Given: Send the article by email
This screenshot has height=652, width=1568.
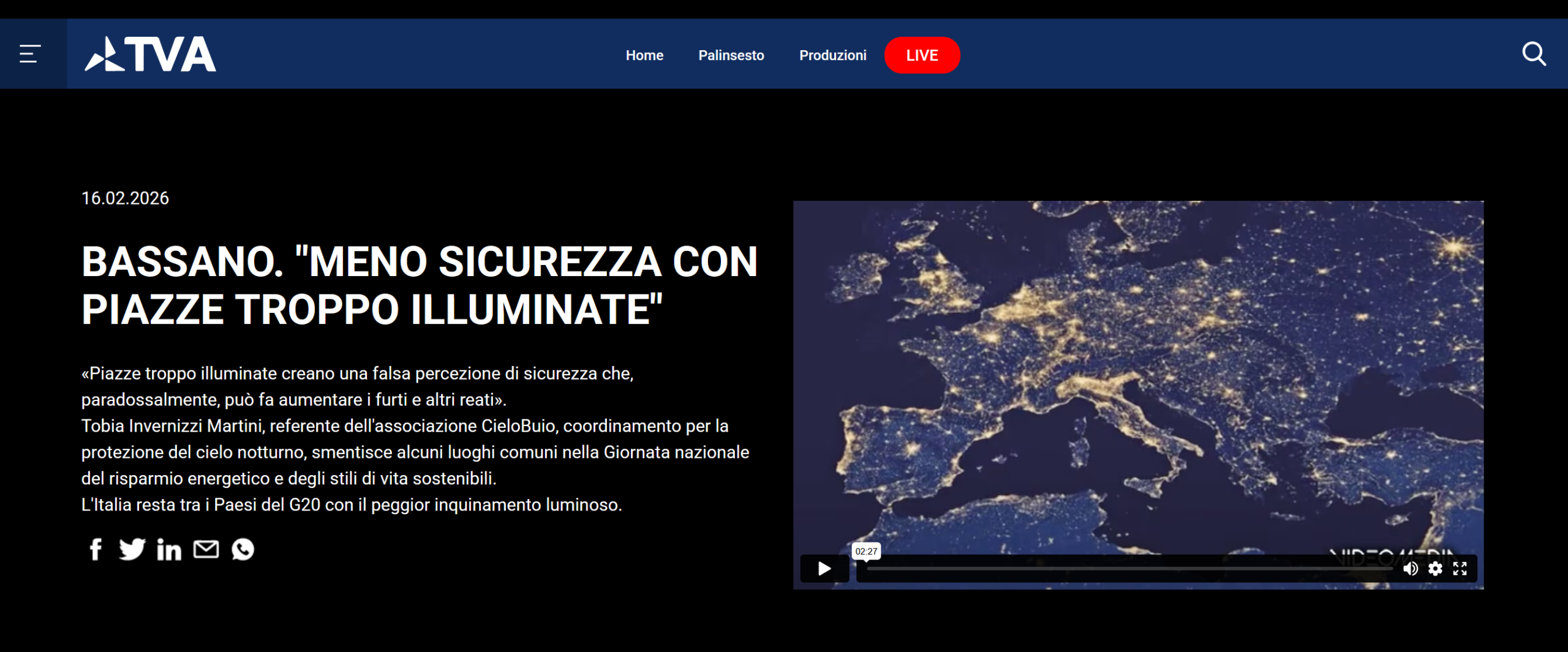Looking at the screenshot, I should pyautogui.click(x=206, y=549).
